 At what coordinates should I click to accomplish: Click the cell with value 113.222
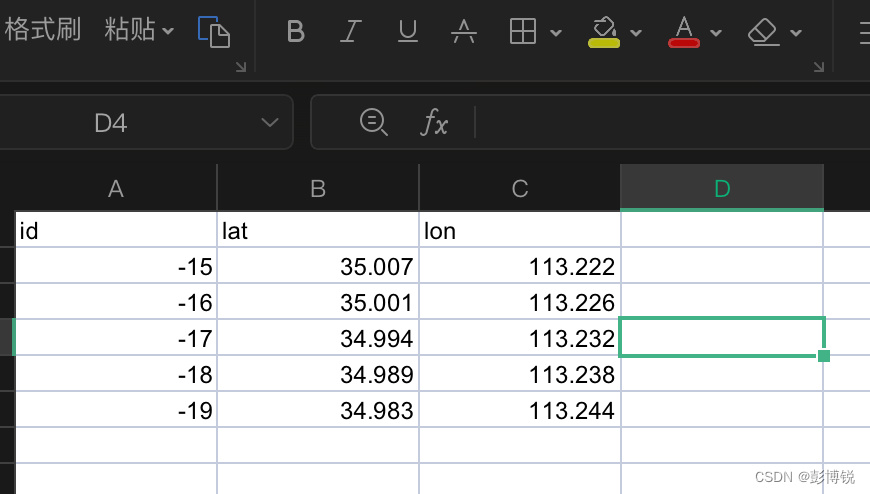click(x=520, y=266)
